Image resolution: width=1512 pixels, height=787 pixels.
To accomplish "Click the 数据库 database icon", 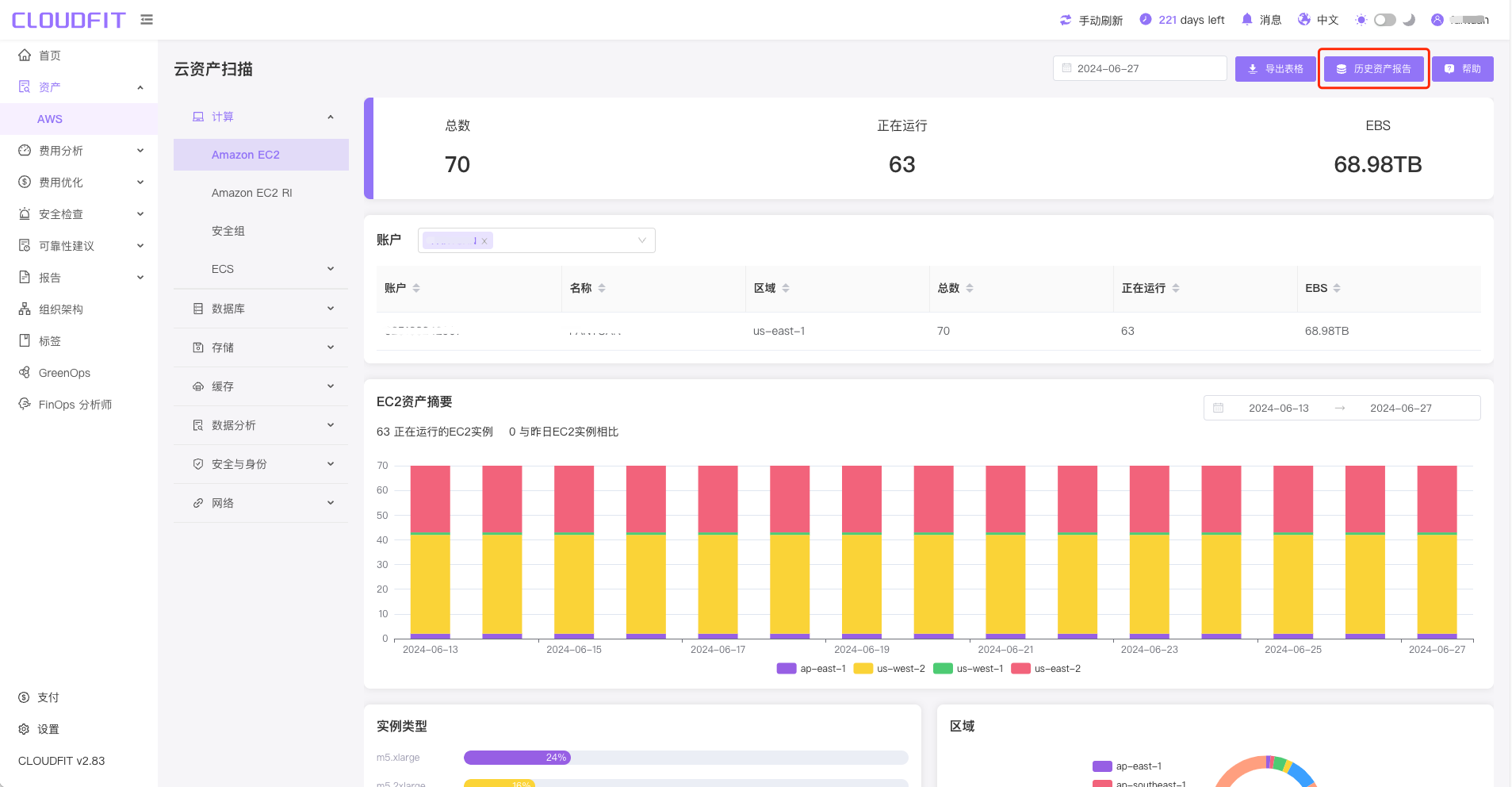I will (198, 309).
